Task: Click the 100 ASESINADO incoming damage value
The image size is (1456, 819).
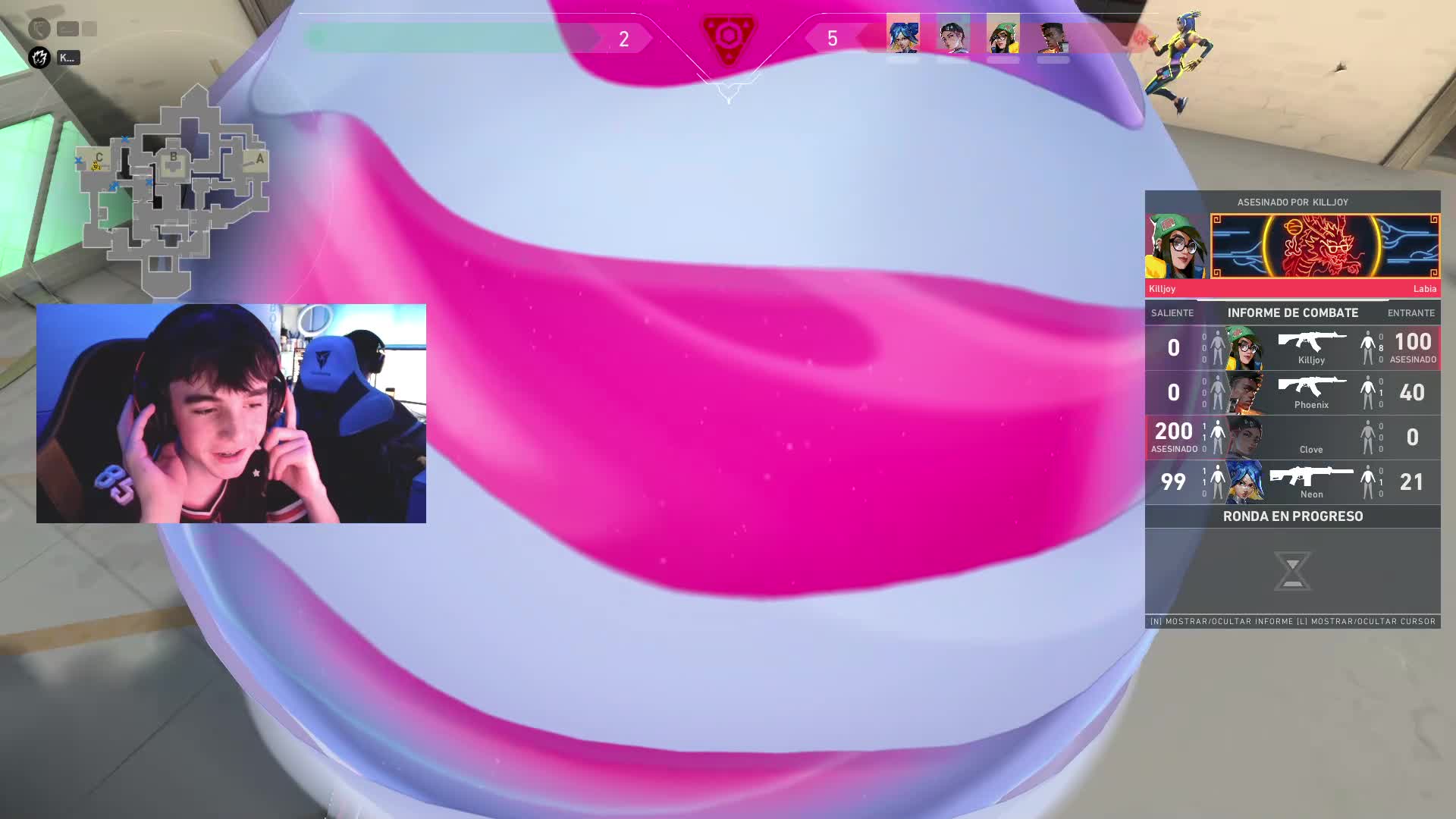Action: point(1413,347)
